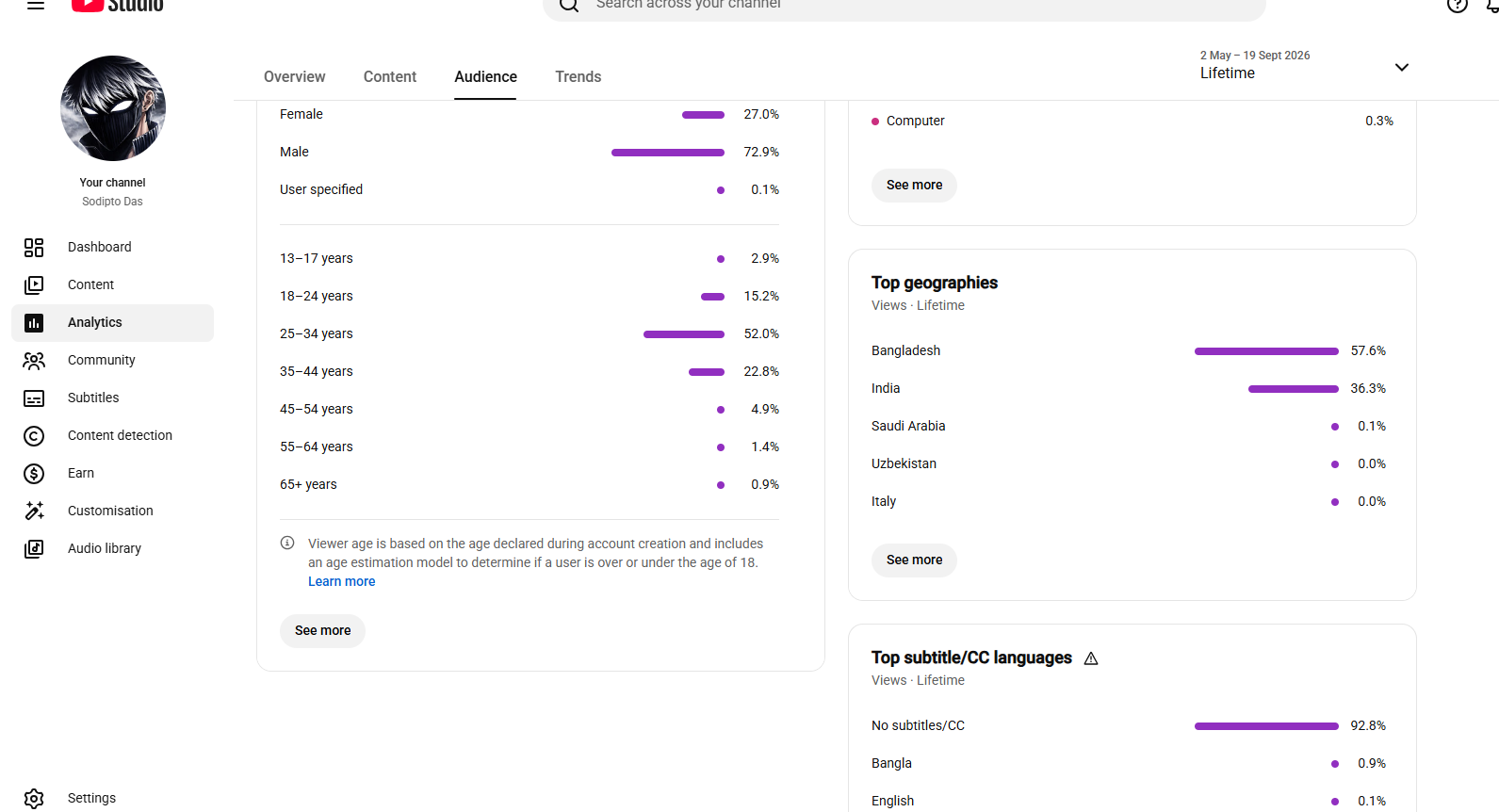
Task: Open Content detection copyright icon
Action: (34, 435)
